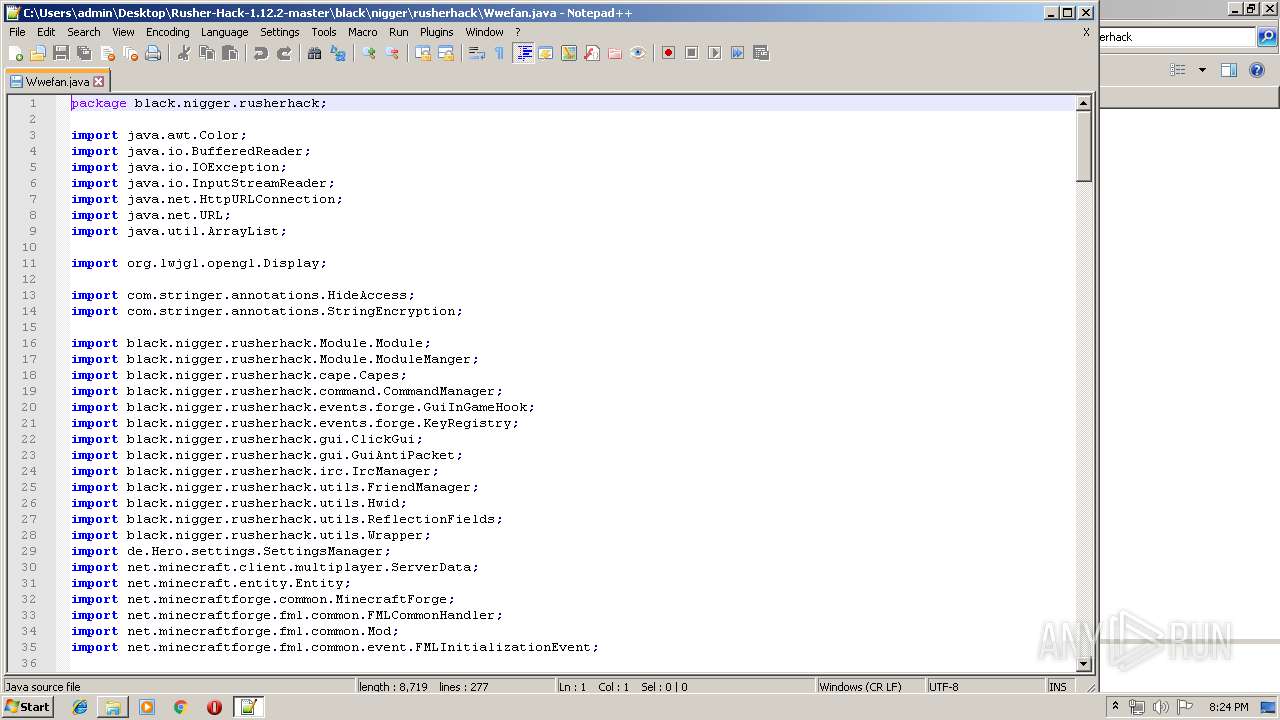Save the current recorded macro icon
This screenshot has height=720, width=1280.
[x=760, y=53]
